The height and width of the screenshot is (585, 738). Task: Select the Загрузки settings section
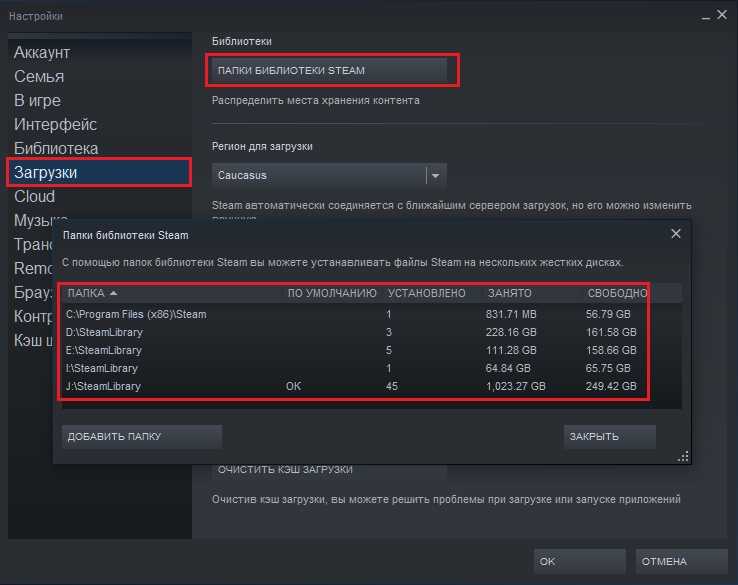coord(99,172)
